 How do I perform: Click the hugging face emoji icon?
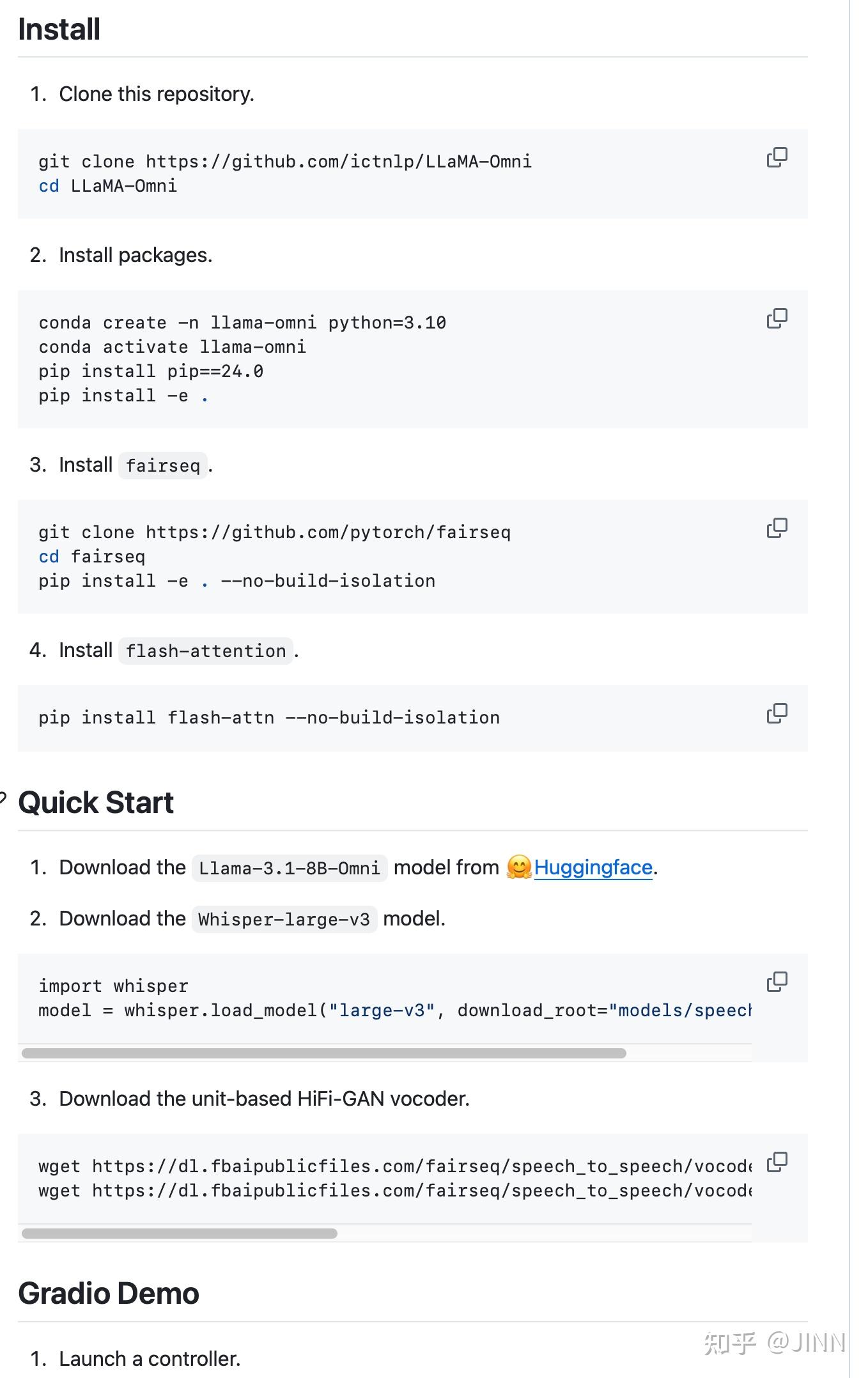519,867
